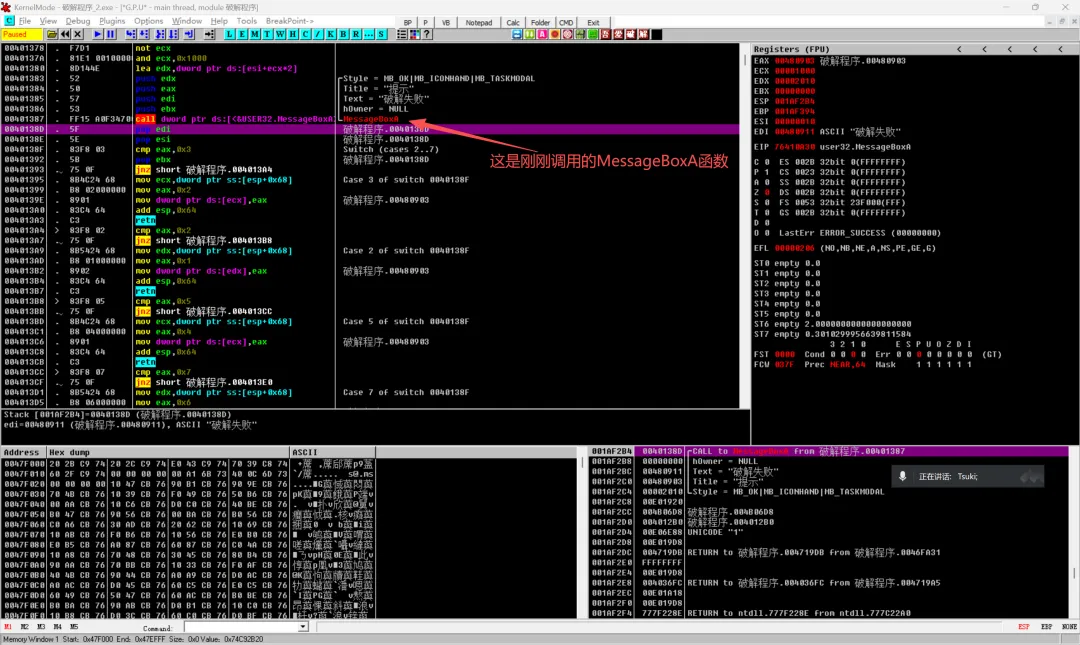The image size is (1080, 645).
Task: Select ESP stack mode in status bar
Action: 1024,627
